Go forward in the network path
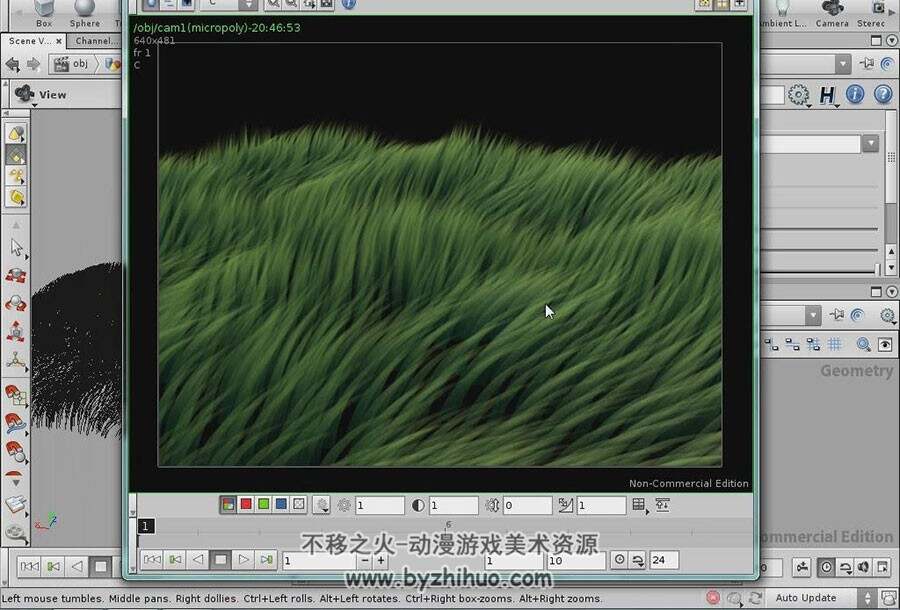This screenshot has width=900, height=610. click(x=33, y=64)
